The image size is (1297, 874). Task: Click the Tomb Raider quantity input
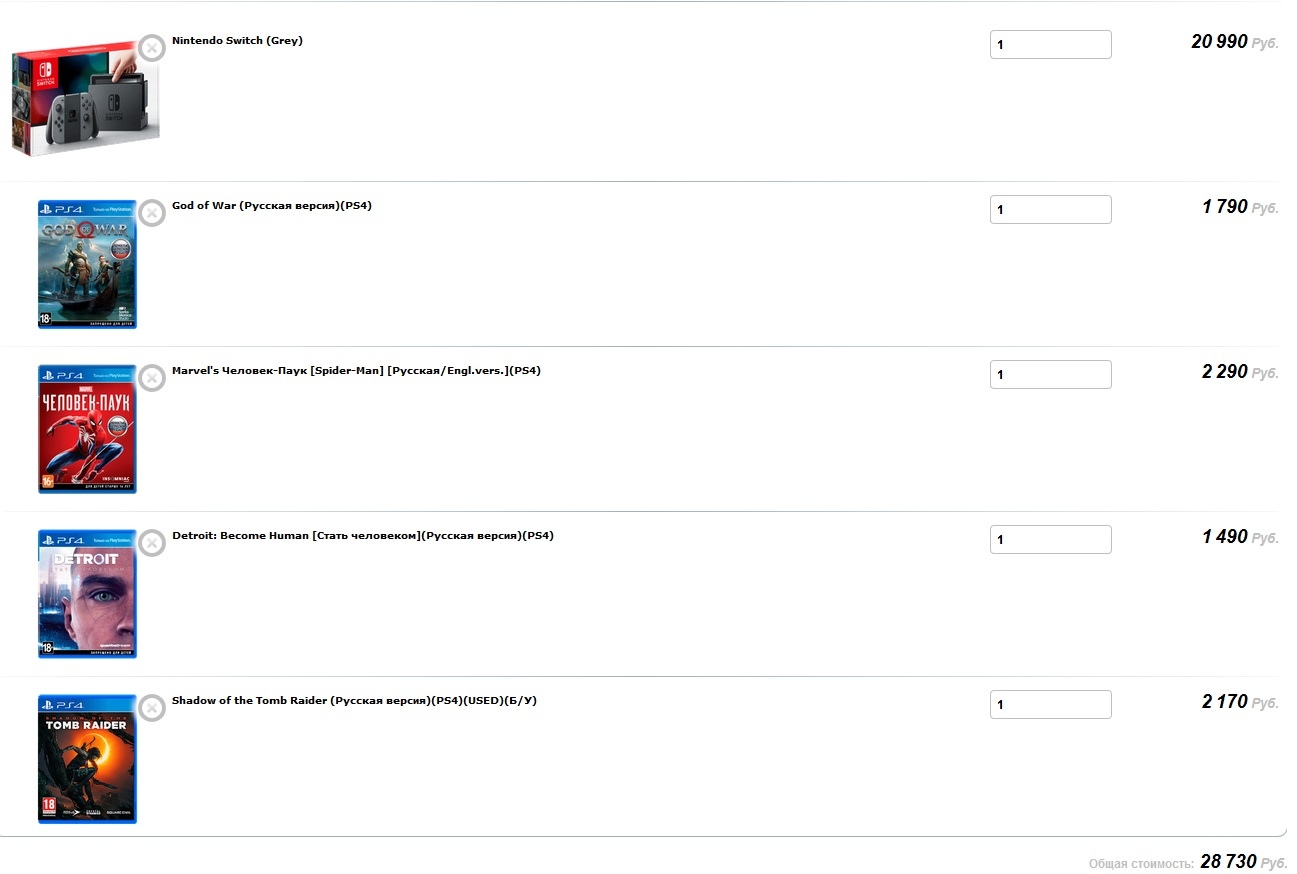pos(1050,705)
